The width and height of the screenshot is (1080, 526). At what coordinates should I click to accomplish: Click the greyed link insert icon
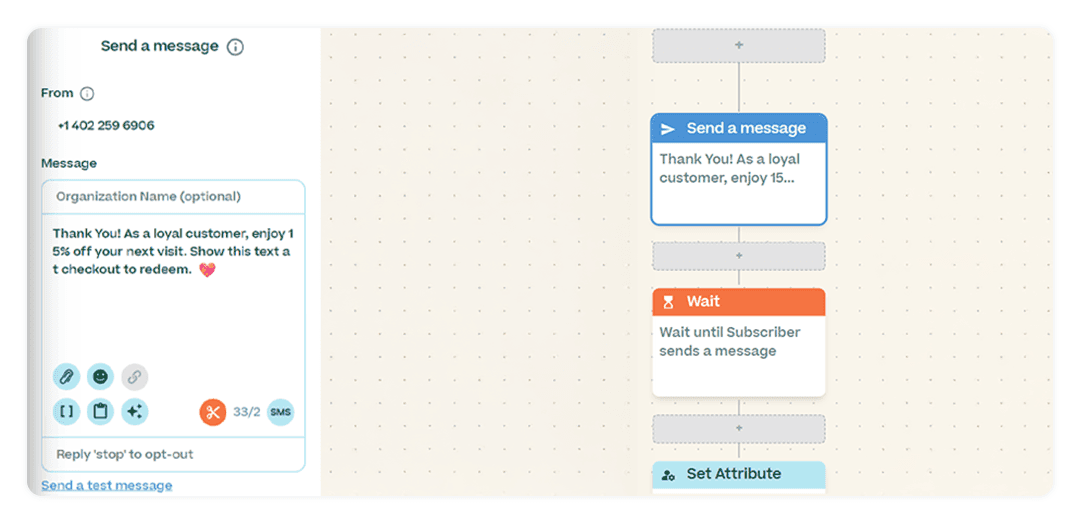pyautogui.click(x=135, y=377)
